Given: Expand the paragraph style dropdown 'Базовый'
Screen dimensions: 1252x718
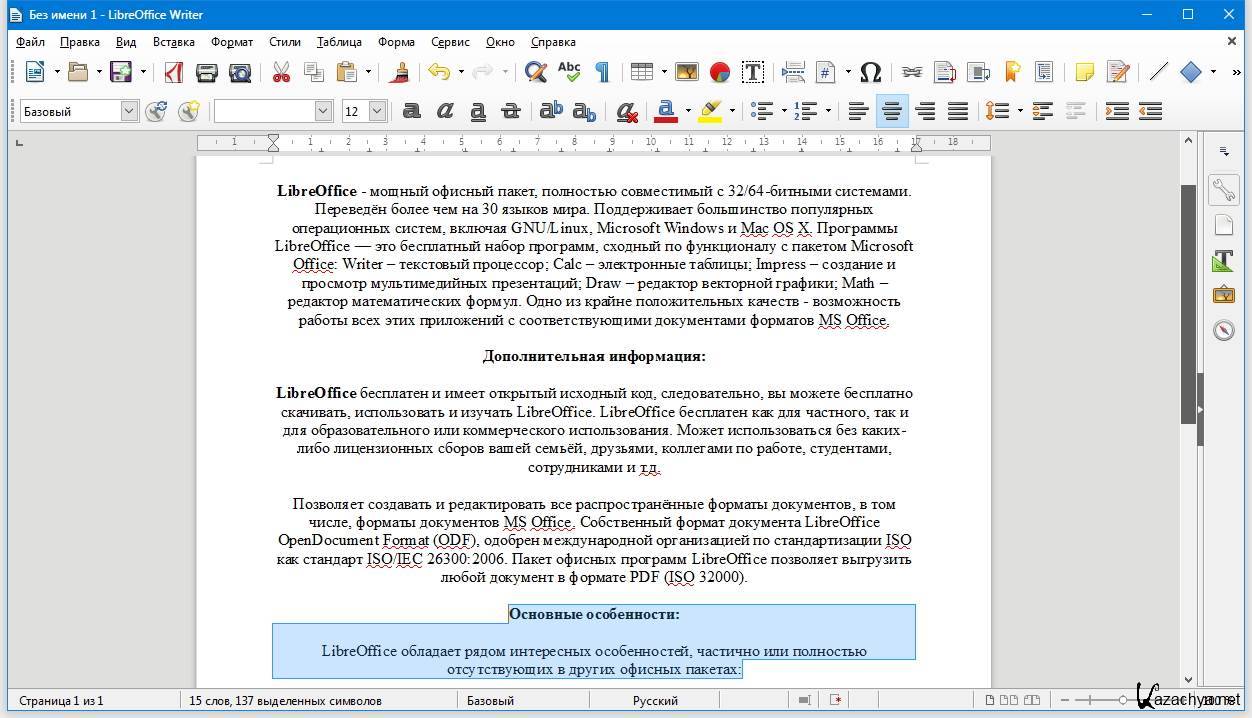Looking at the screenshot, I should point(129,111).
